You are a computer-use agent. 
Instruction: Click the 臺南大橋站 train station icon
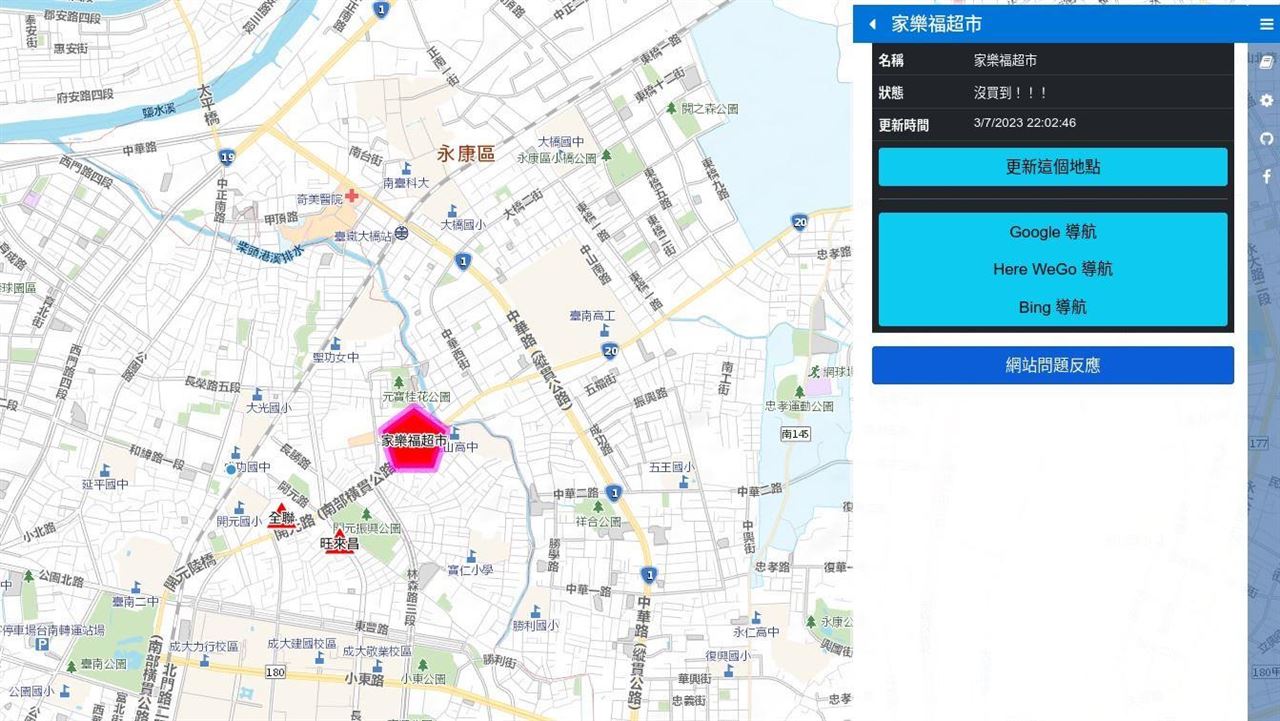(x=400, y=234)
